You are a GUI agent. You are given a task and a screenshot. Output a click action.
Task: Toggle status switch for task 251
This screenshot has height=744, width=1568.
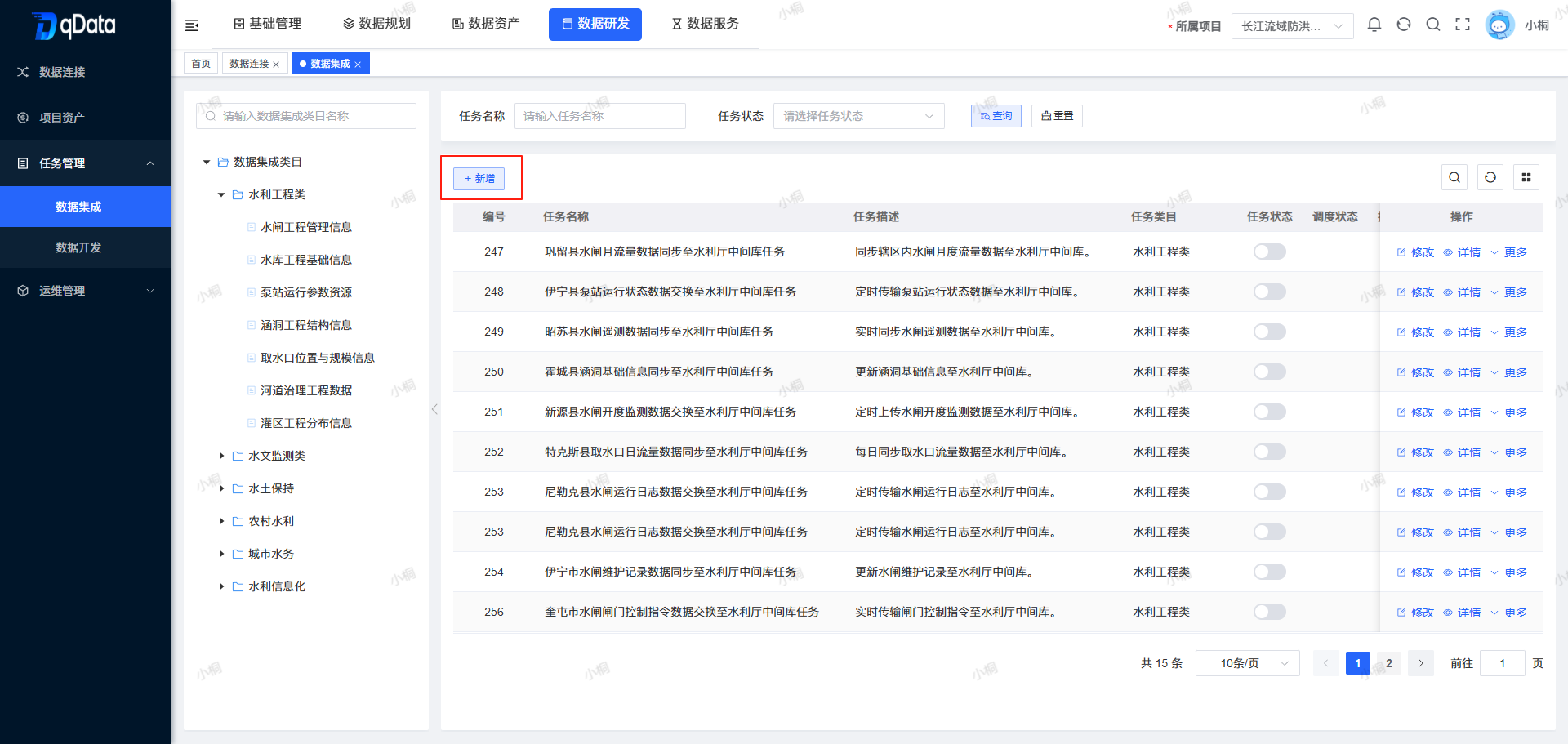pyautogui.click(x=1270, y=412)
